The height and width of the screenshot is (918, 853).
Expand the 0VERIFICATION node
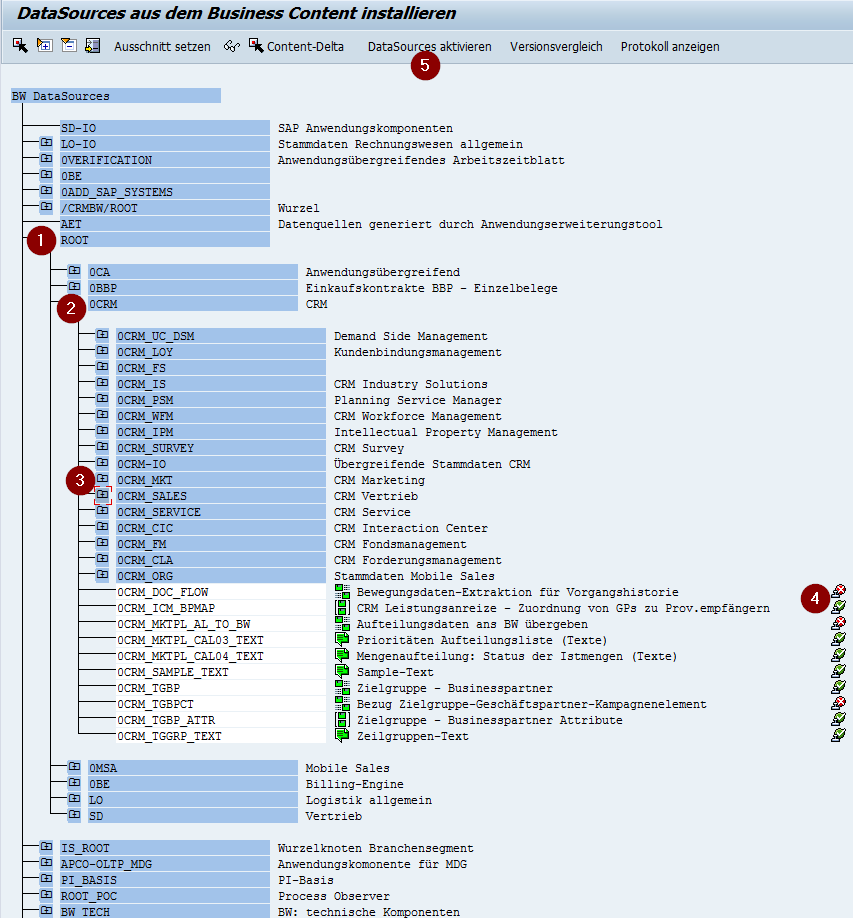(46, 158)
